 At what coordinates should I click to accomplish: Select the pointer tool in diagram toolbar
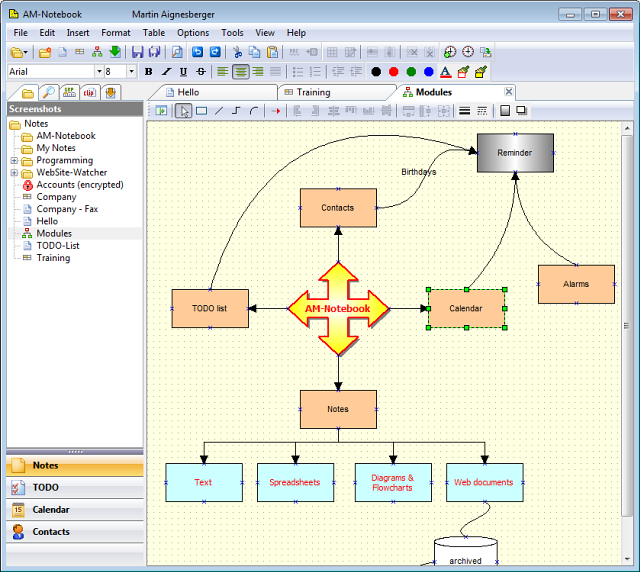pos(184,111)
